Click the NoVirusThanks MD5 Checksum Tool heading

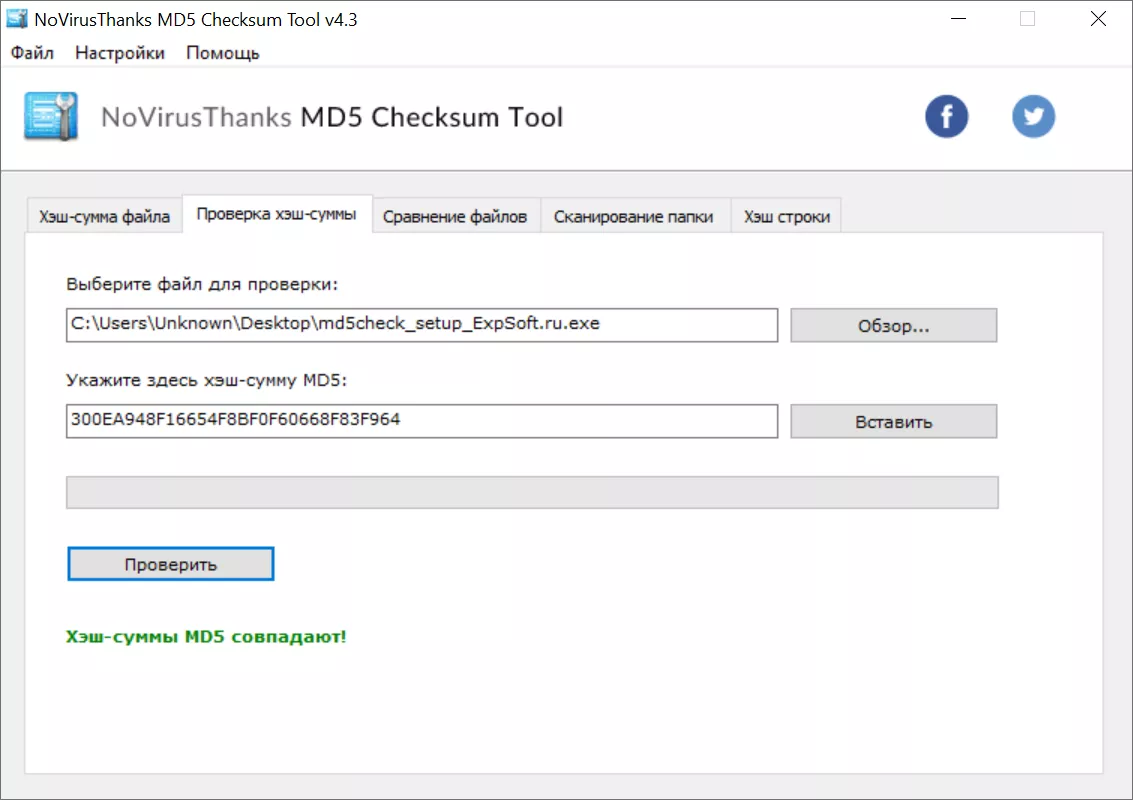pos(332,117)
